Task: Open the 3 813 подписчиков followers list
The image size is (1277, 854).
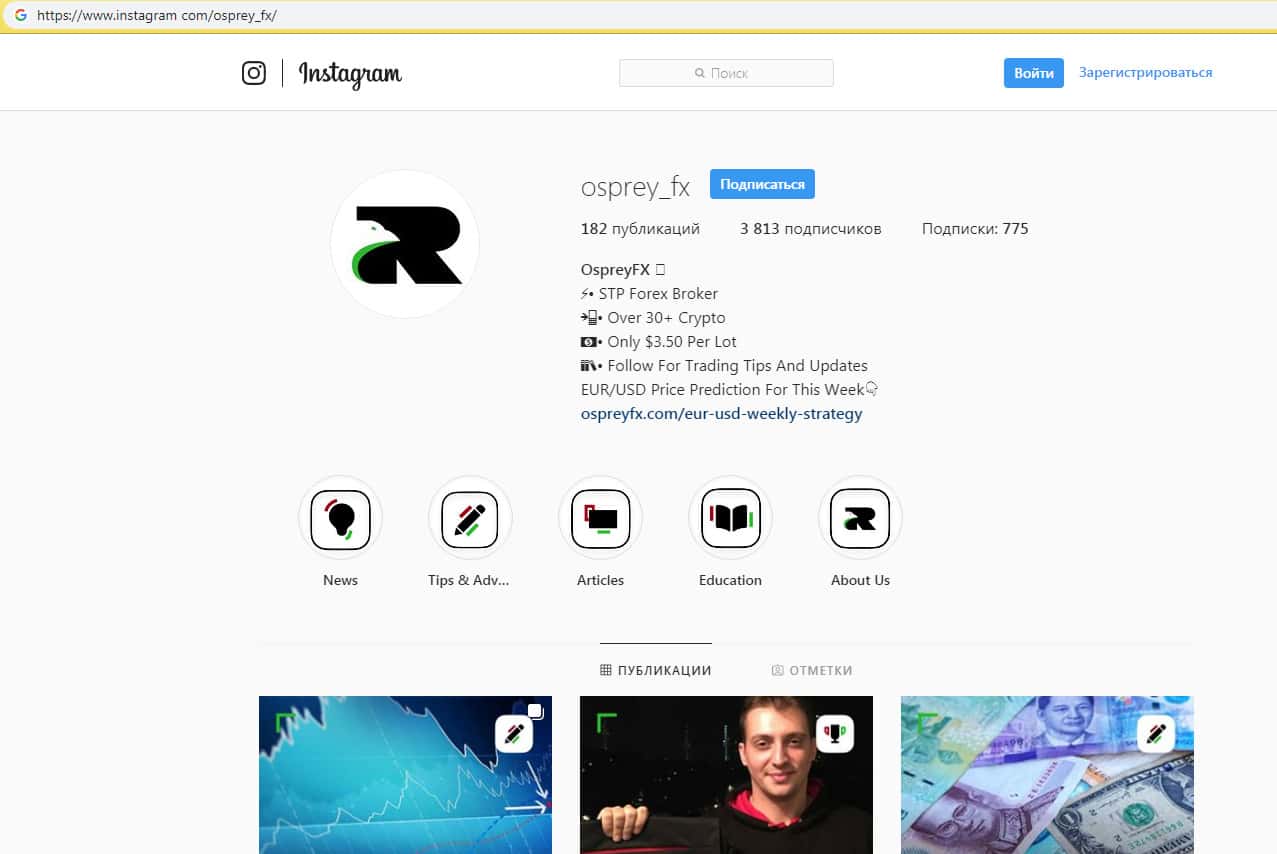Action: (811, 229)
